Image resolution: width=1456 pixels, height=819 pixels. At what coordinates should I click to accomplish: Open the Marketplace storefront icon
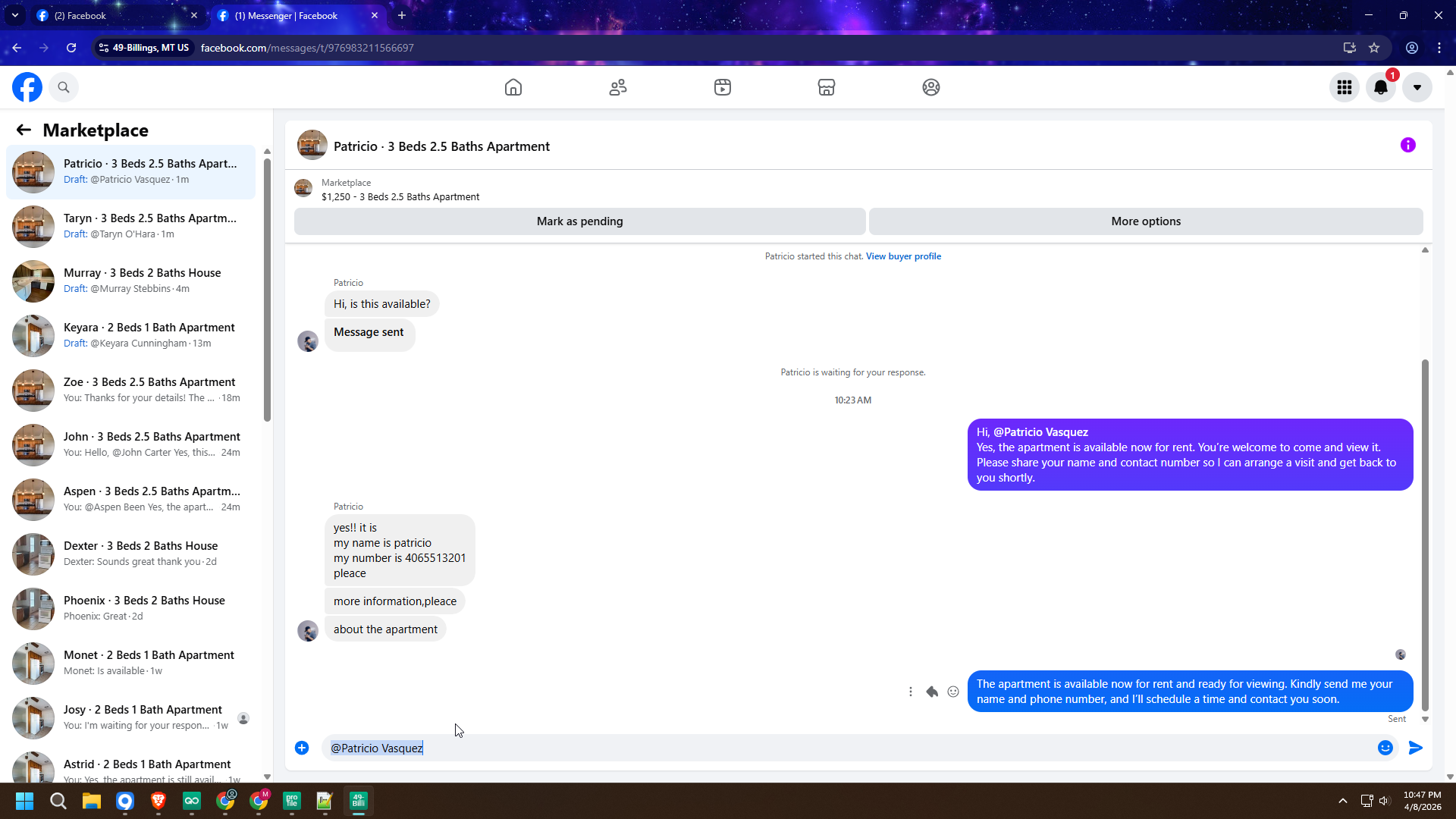[827, 87]
